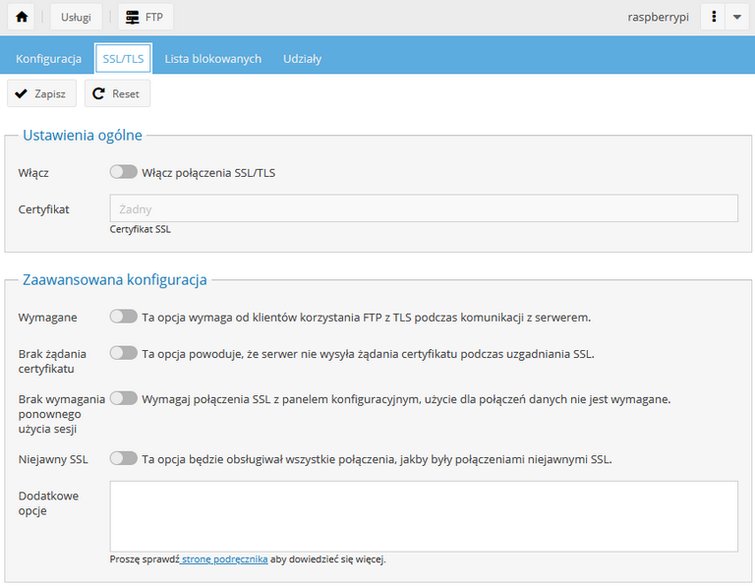Open the stronę podręcznika link
Viewport: 755px width, 587px height.
point(224,560)
